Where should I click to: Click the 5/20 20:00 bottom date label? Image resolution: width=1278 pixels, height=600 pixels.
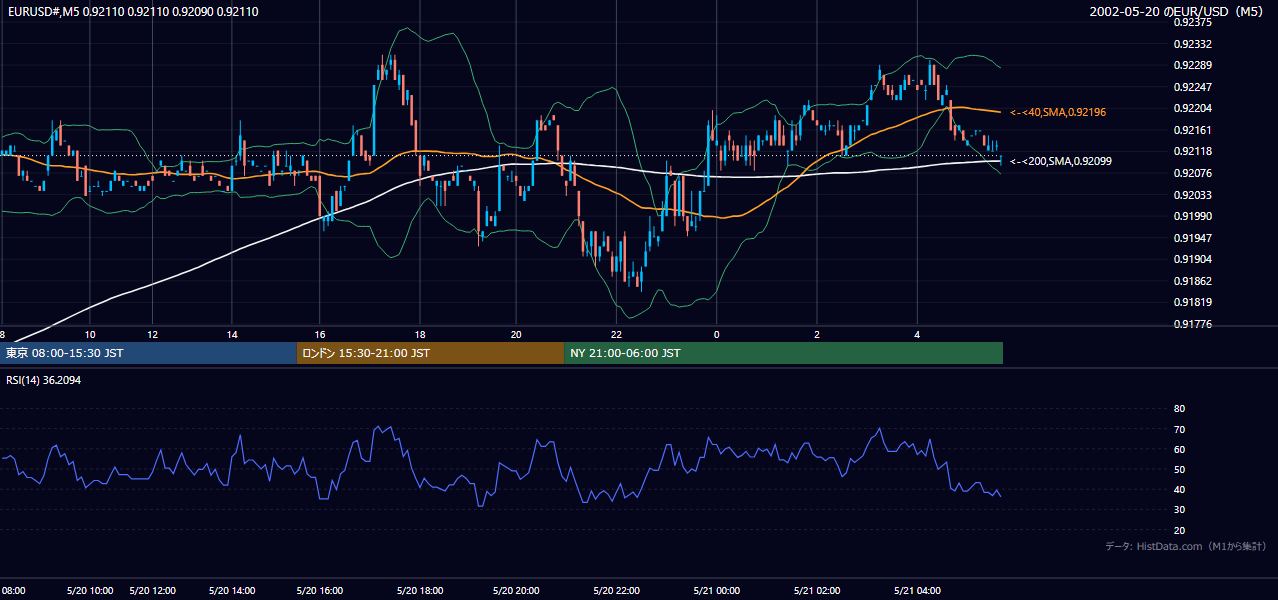coord(516,590)
